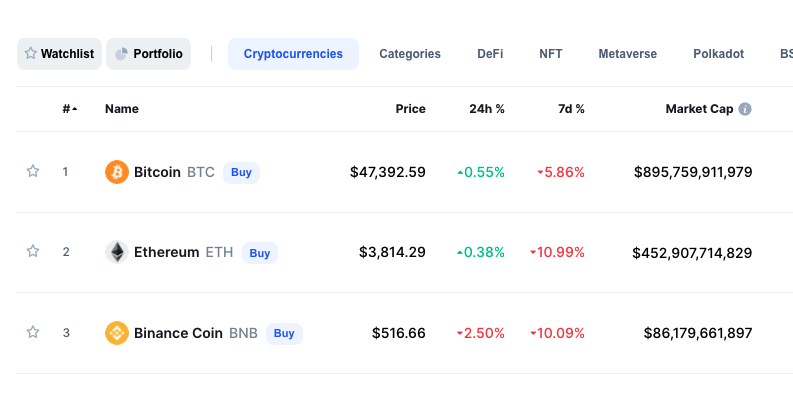Click Buy next to Ethereum ETH
Image resolution: width=793 pixels, height=393 pixels.
[x=260, y=253]
